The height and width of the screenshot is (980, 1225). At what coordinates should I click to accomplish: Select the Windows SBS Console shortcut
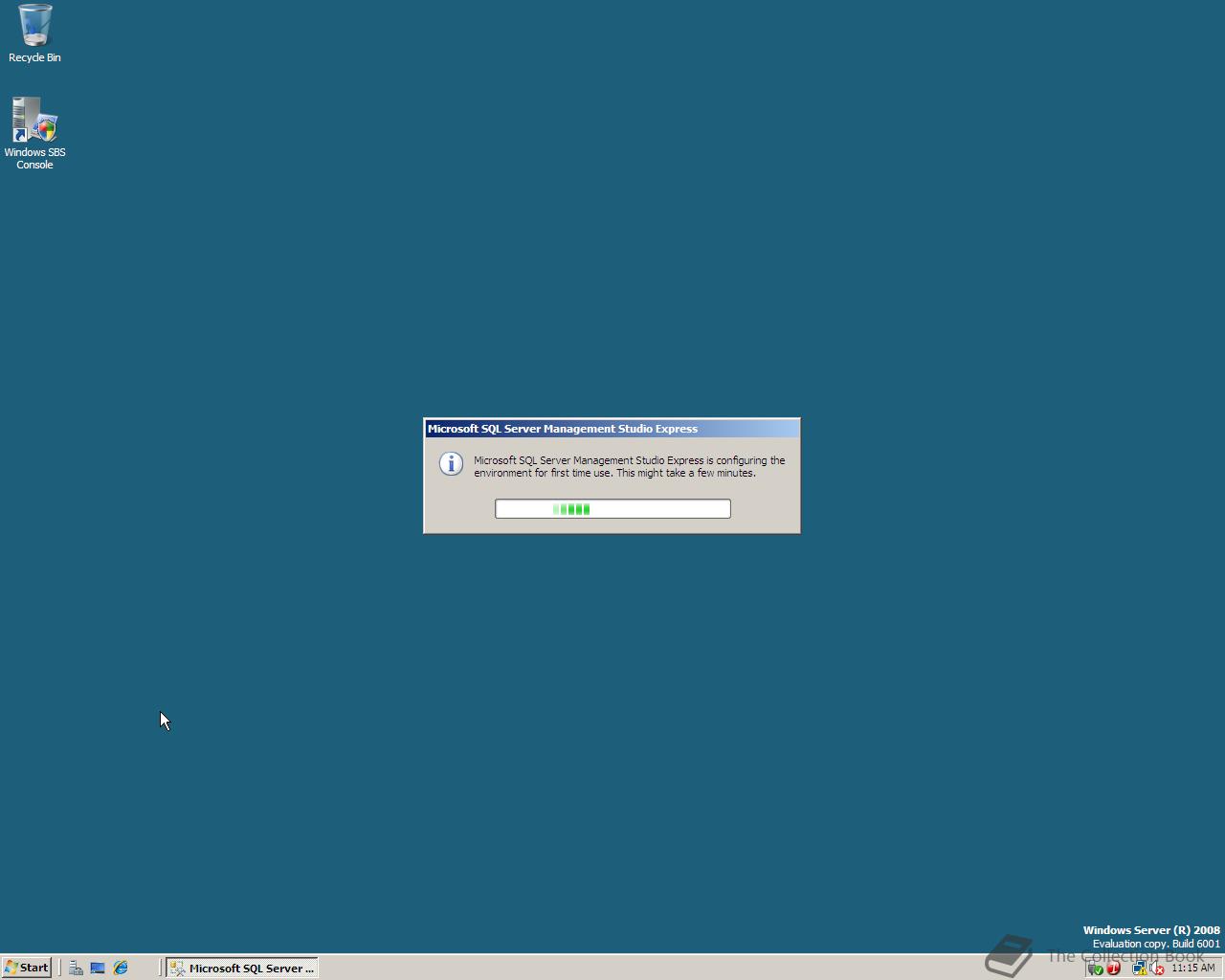click(34, 133)
